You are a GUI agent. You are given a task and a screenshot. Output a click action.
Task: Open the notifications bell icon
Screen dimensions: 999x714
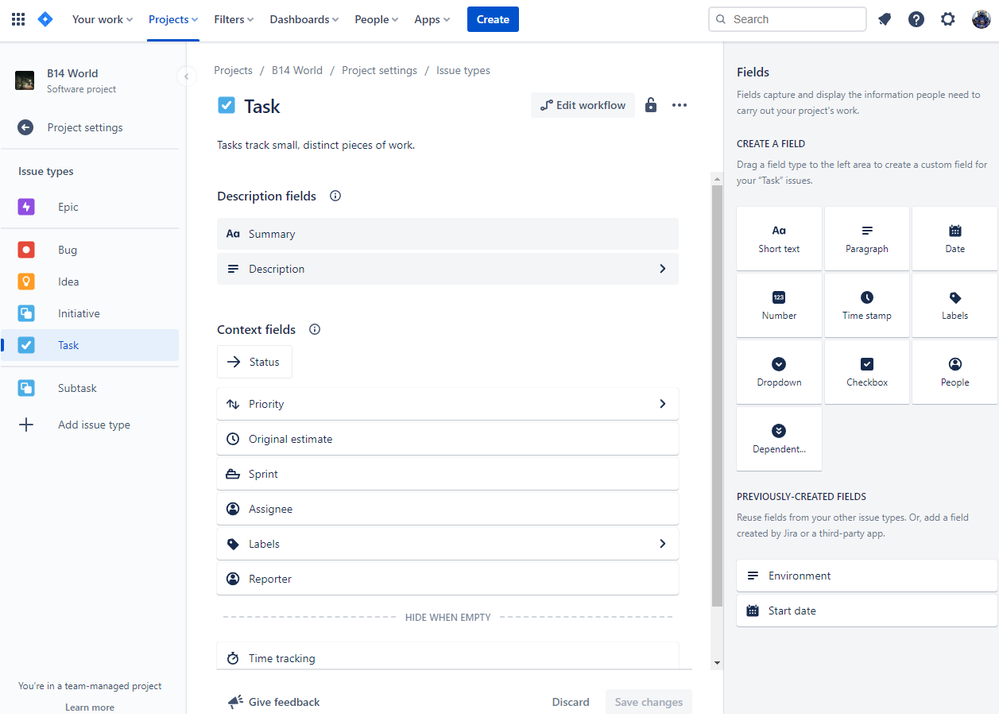(884, 19)
